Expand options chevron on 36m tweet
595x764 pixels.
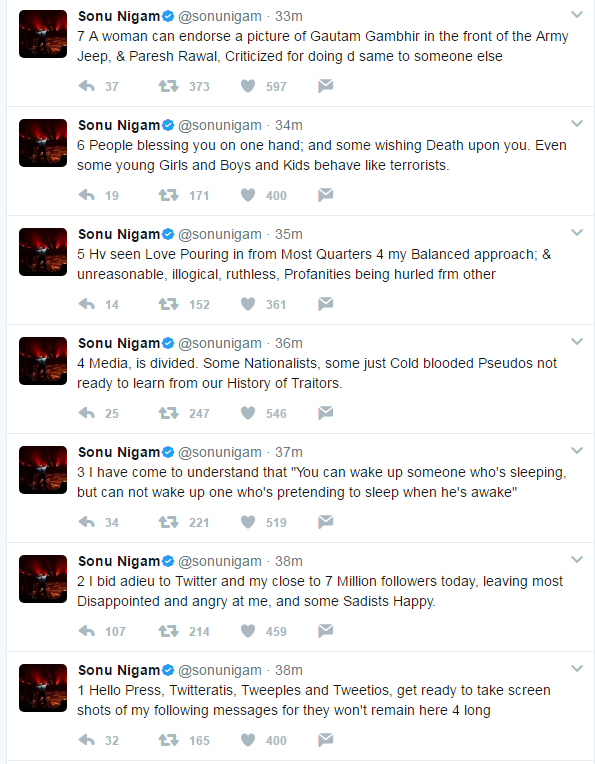577,342
